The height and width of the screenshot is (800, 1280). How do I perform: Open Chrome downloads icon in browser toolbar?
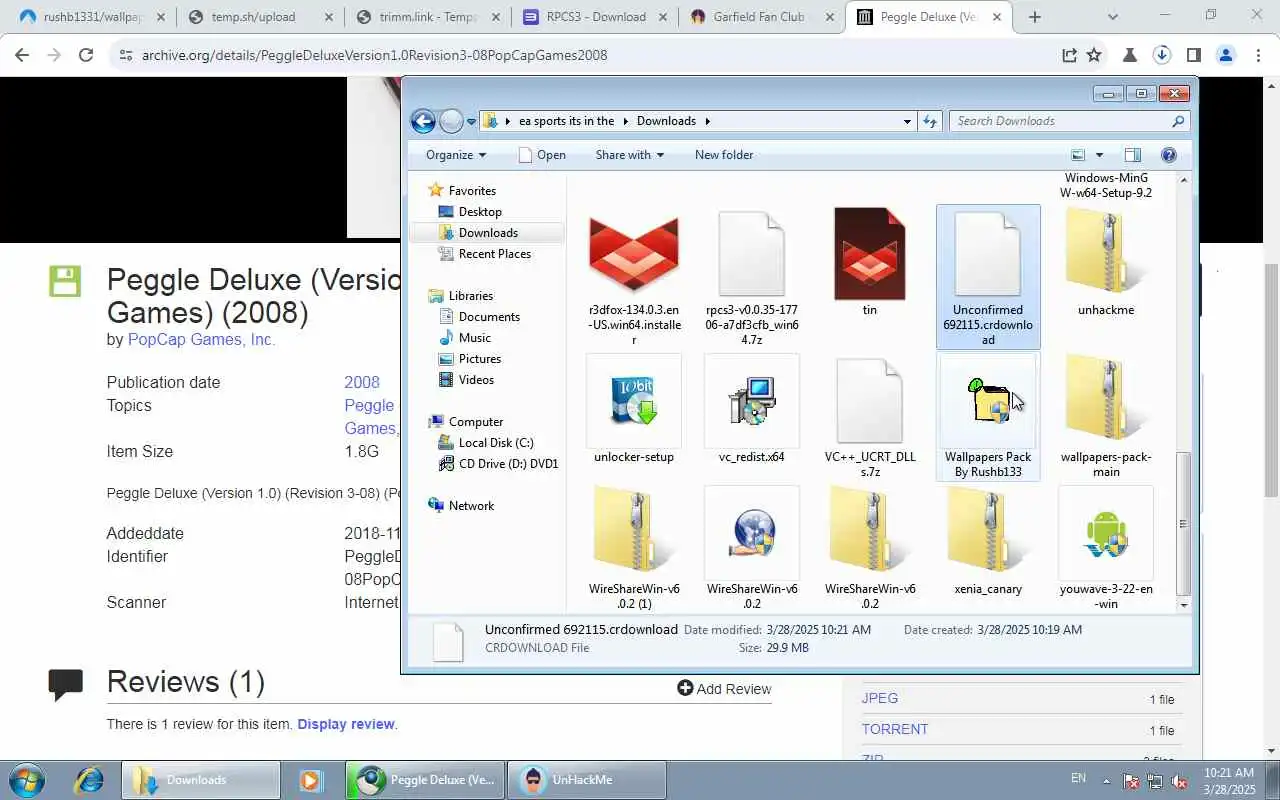1162,55
